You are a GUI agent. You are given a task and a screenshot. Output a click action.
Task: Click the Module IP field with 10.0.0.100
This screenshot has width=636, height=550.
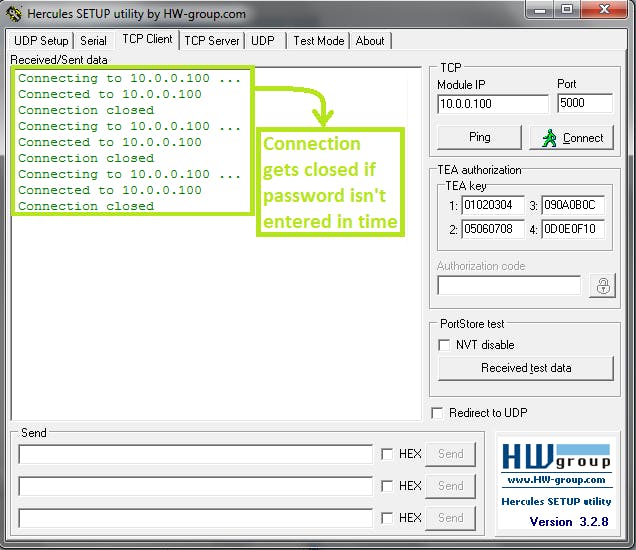pyautogui.click(x=493, y=104)
